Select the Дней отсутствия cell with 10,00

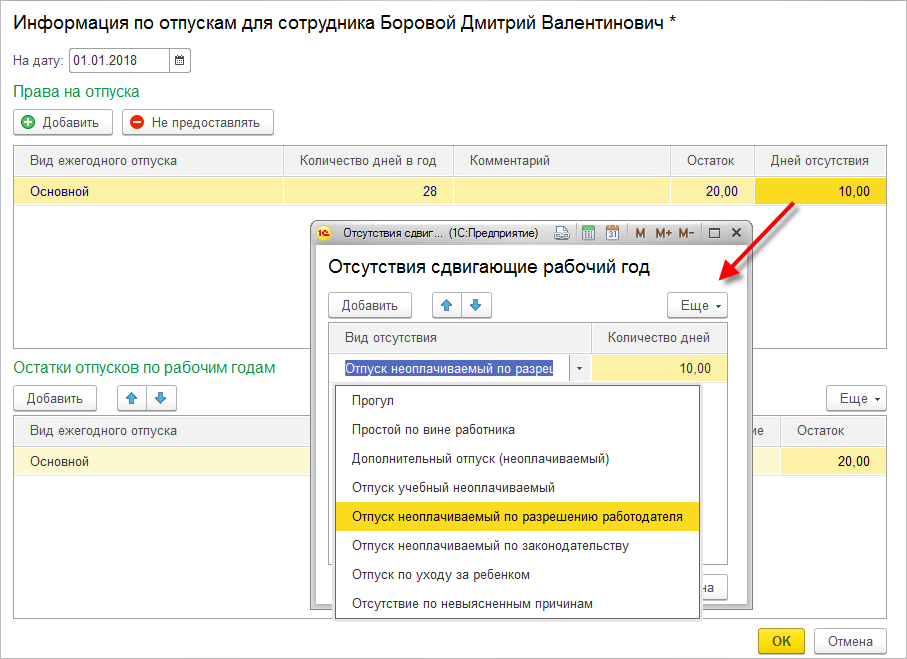pos(820,191)
